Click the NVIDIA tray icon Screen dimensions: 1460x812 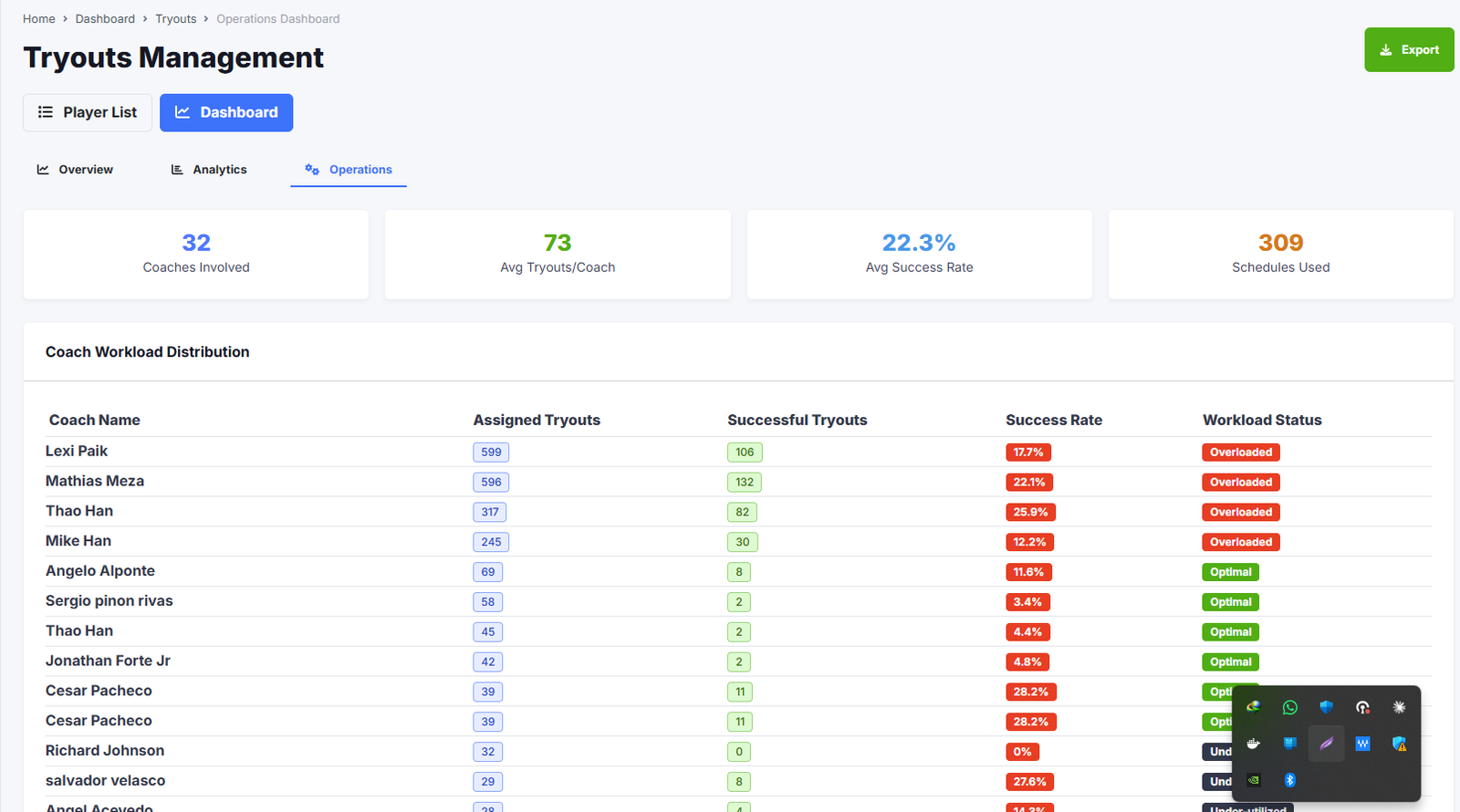1253,780
